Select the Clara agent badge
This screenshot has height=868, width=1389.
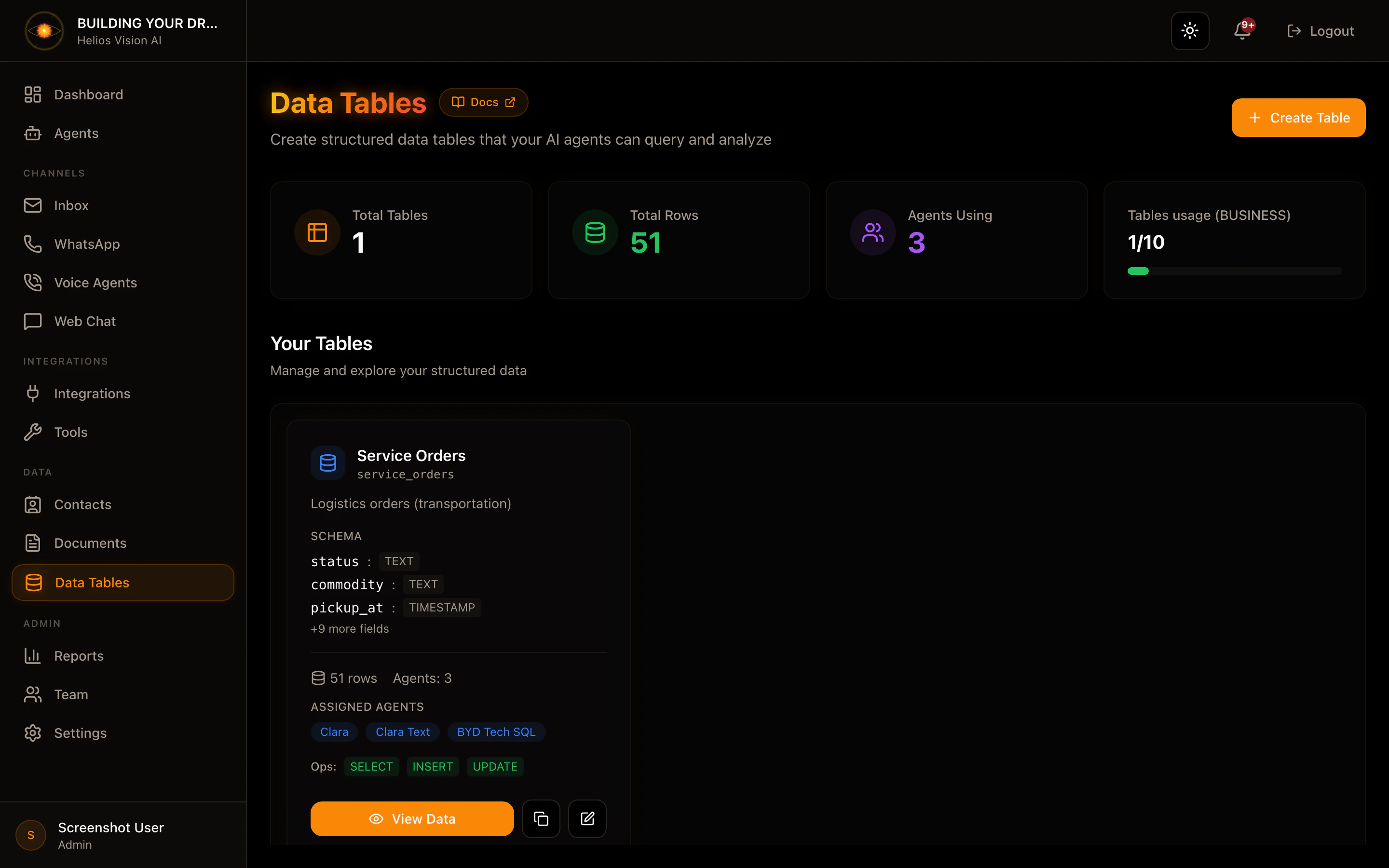(333, 732)
